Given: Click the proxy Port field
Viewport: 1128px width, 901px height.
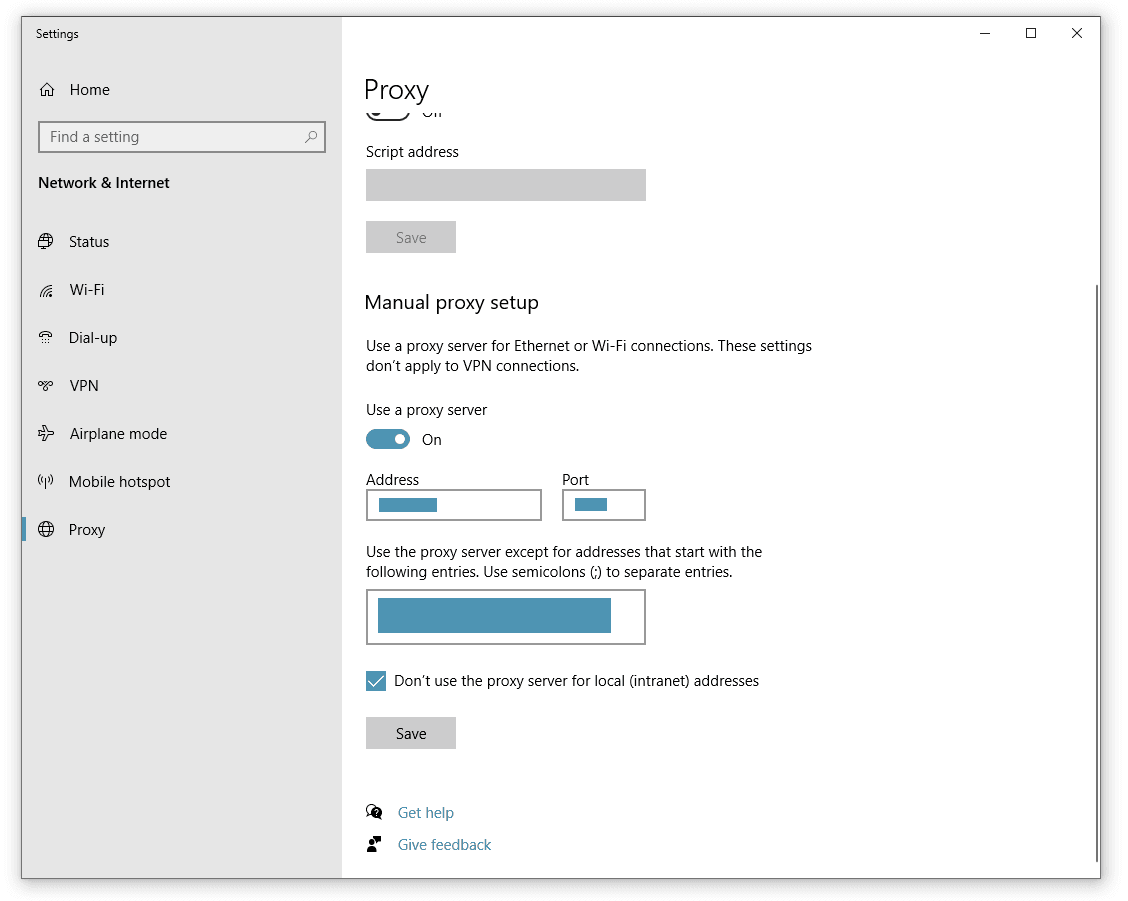Looking at the screenshot, I should point(604,505).
